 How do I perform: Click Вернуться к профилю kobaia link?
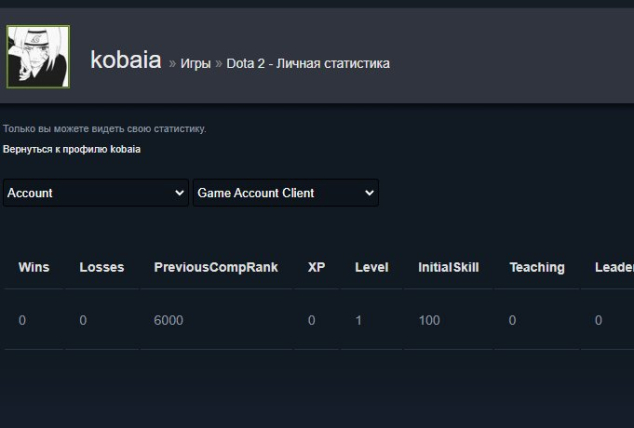point(72,149)
